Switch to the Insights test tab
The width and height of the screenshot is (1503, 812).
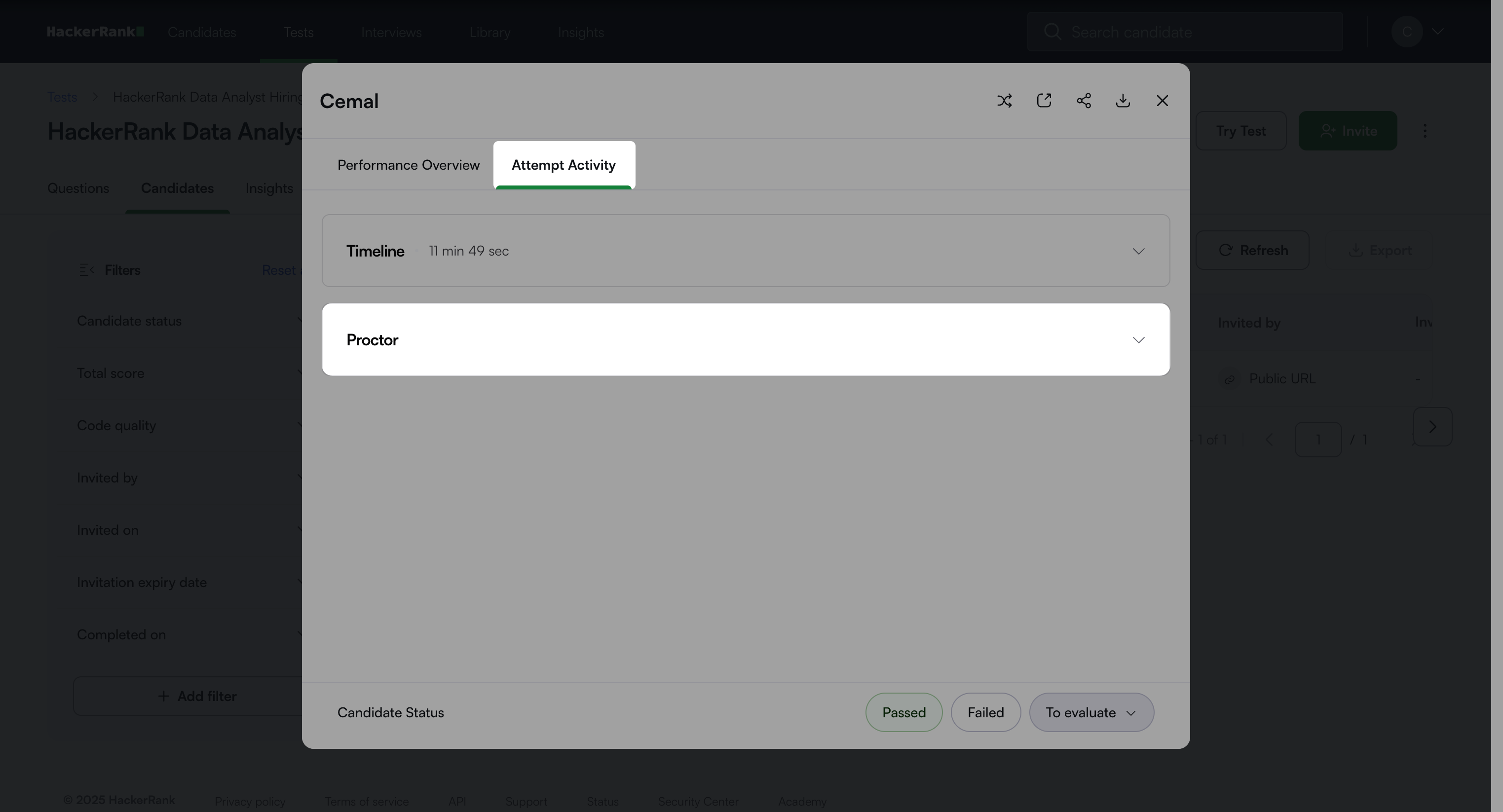[269, 188]
